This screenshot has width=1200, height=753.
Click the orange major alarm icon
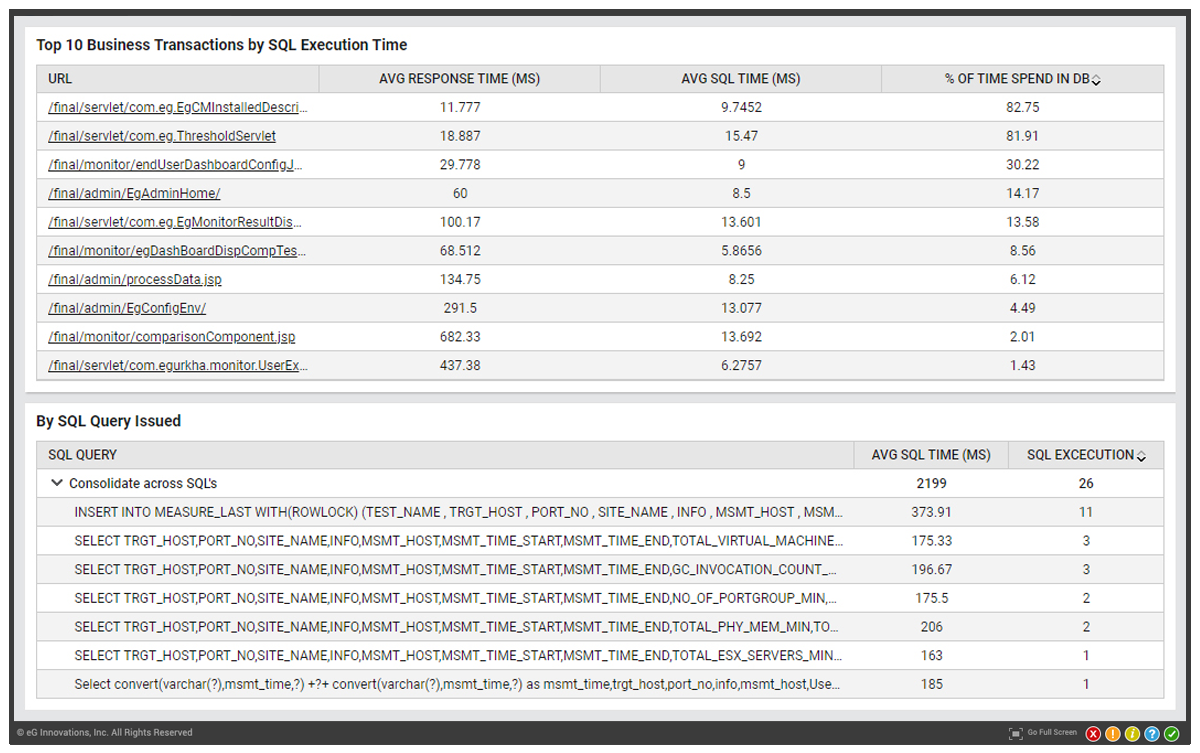1113,734
